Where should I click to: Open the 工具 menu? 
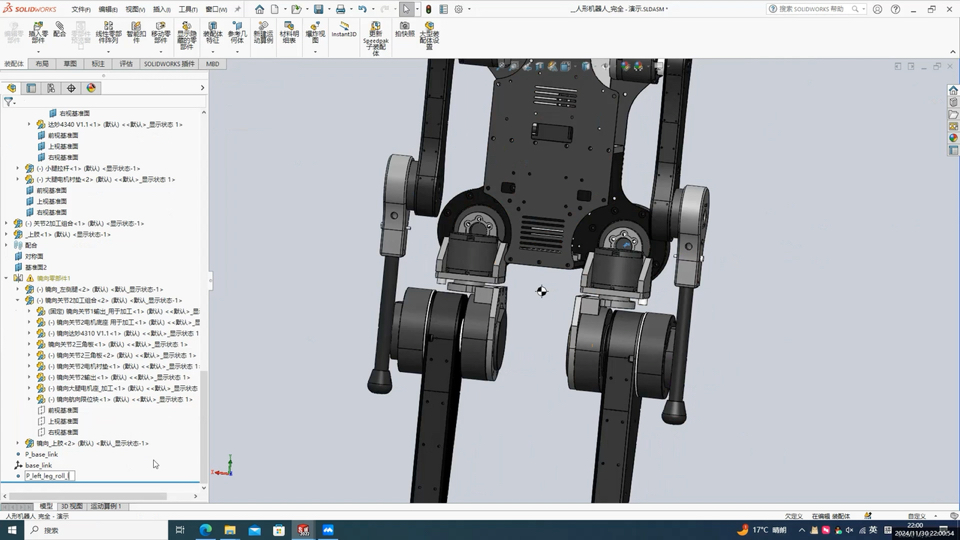(187, 9)
